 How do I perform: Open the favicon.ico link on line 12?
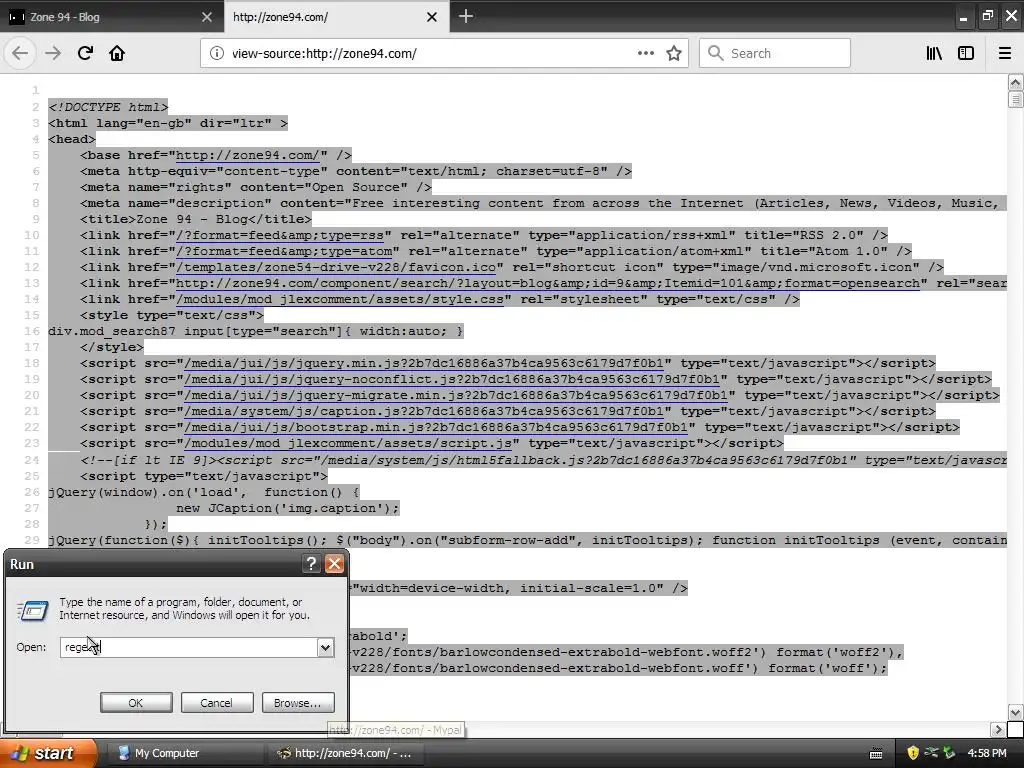pyautogui.click(x=336, y=267)
